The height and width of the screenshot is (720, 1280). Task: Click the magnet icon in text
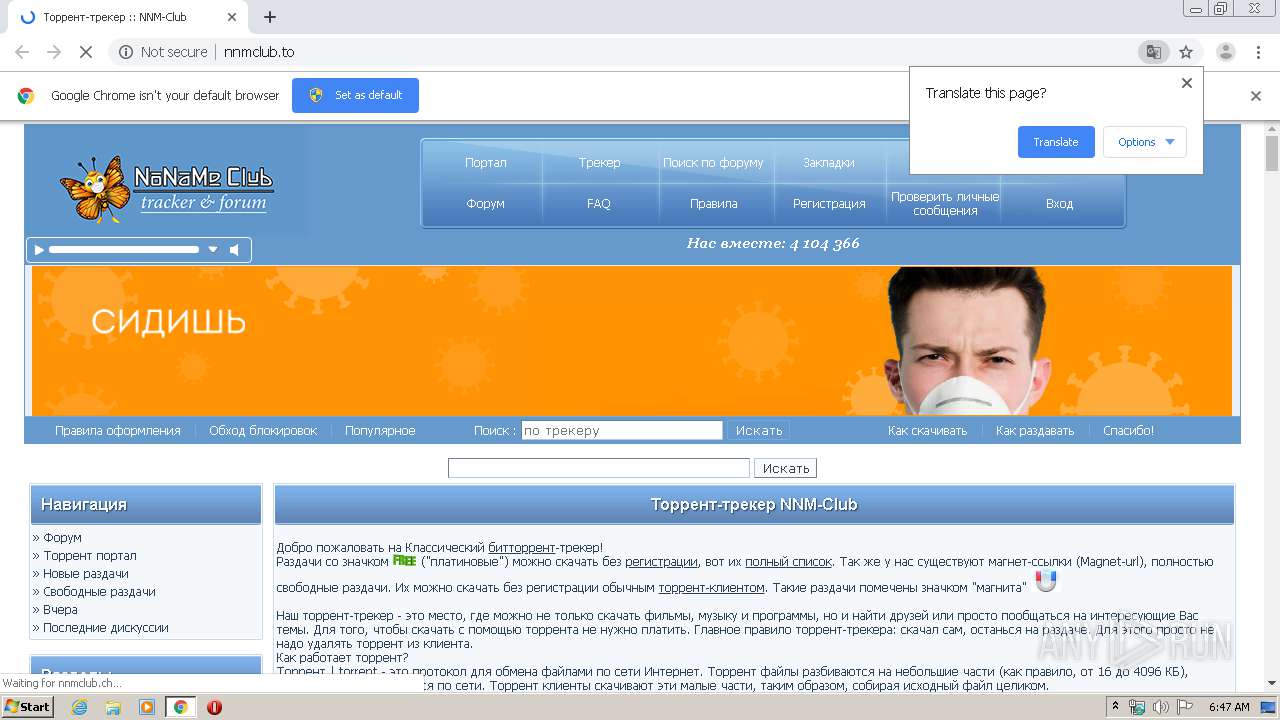[1045, 581]
